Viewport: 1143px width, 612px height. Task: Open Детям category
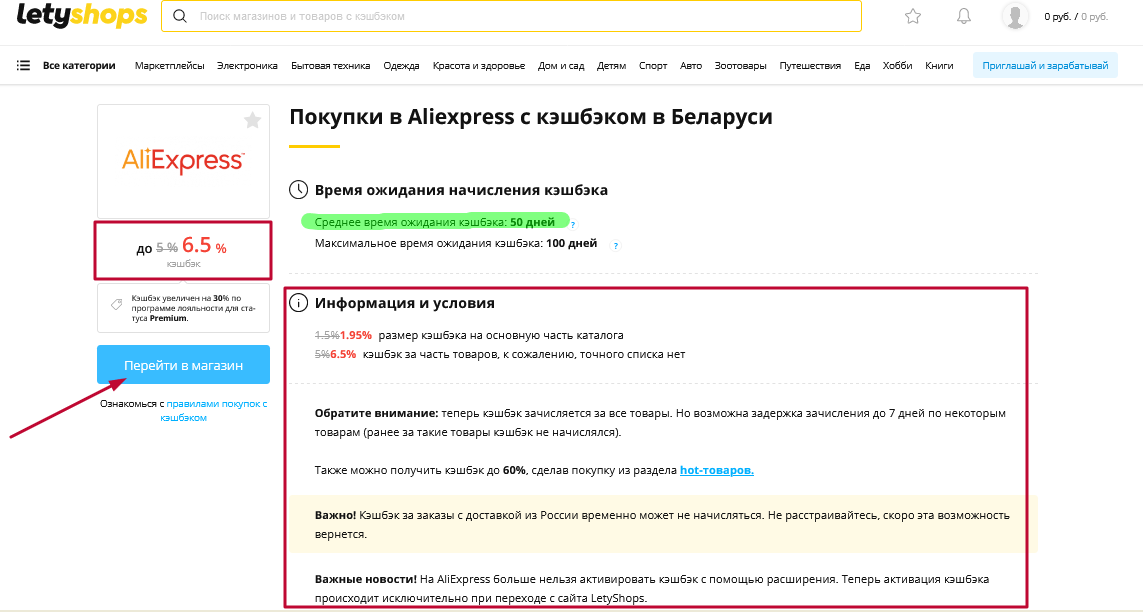tap(611, 66)
